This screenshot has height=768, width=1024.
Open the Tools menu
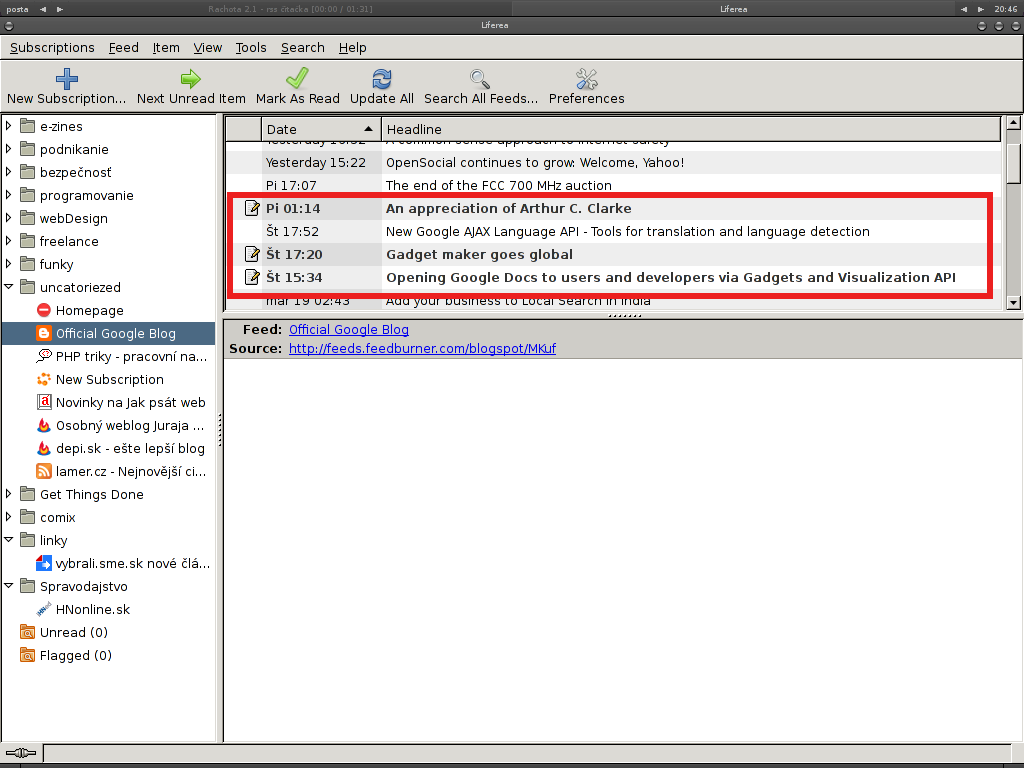251,48
